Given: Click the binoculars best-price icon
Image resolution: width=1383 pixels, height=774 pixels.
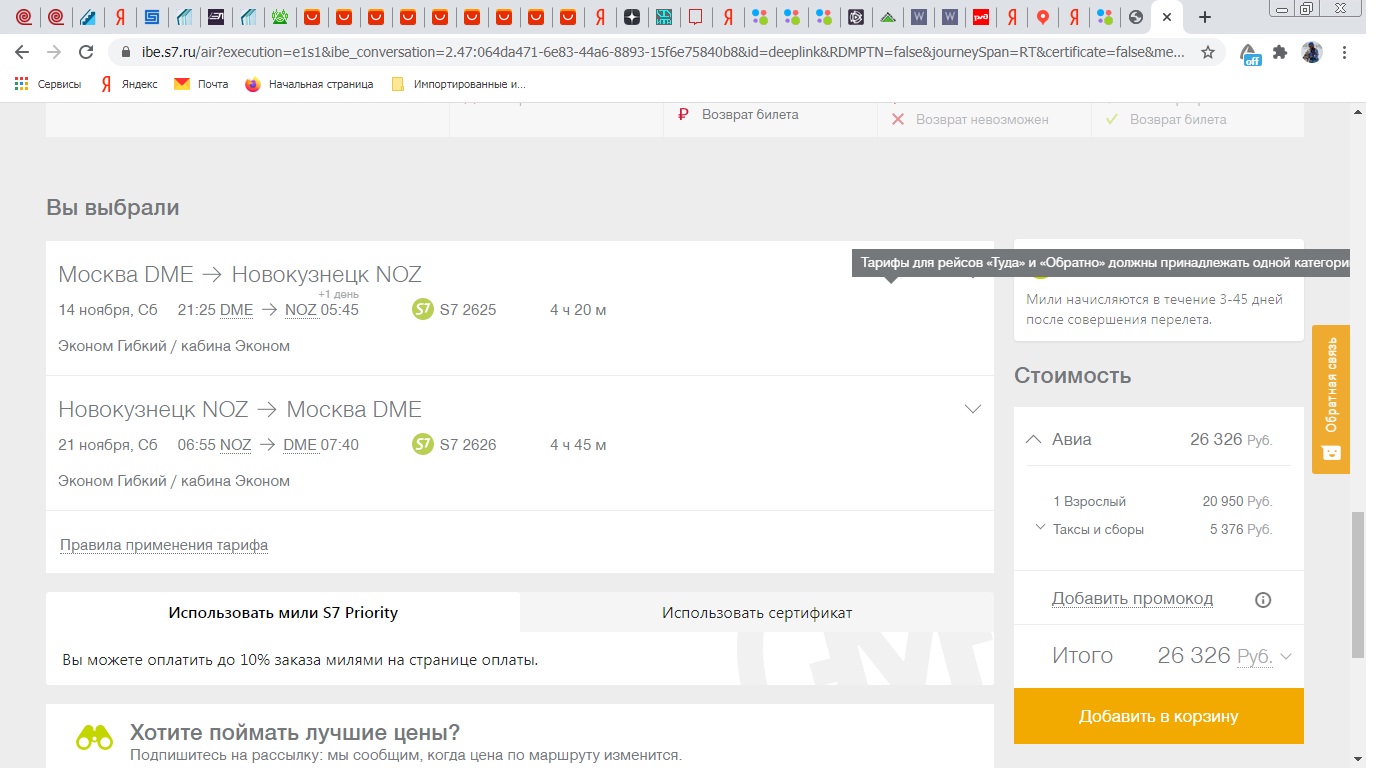Looking at the screenshot, I should click(x=95, y=739).
